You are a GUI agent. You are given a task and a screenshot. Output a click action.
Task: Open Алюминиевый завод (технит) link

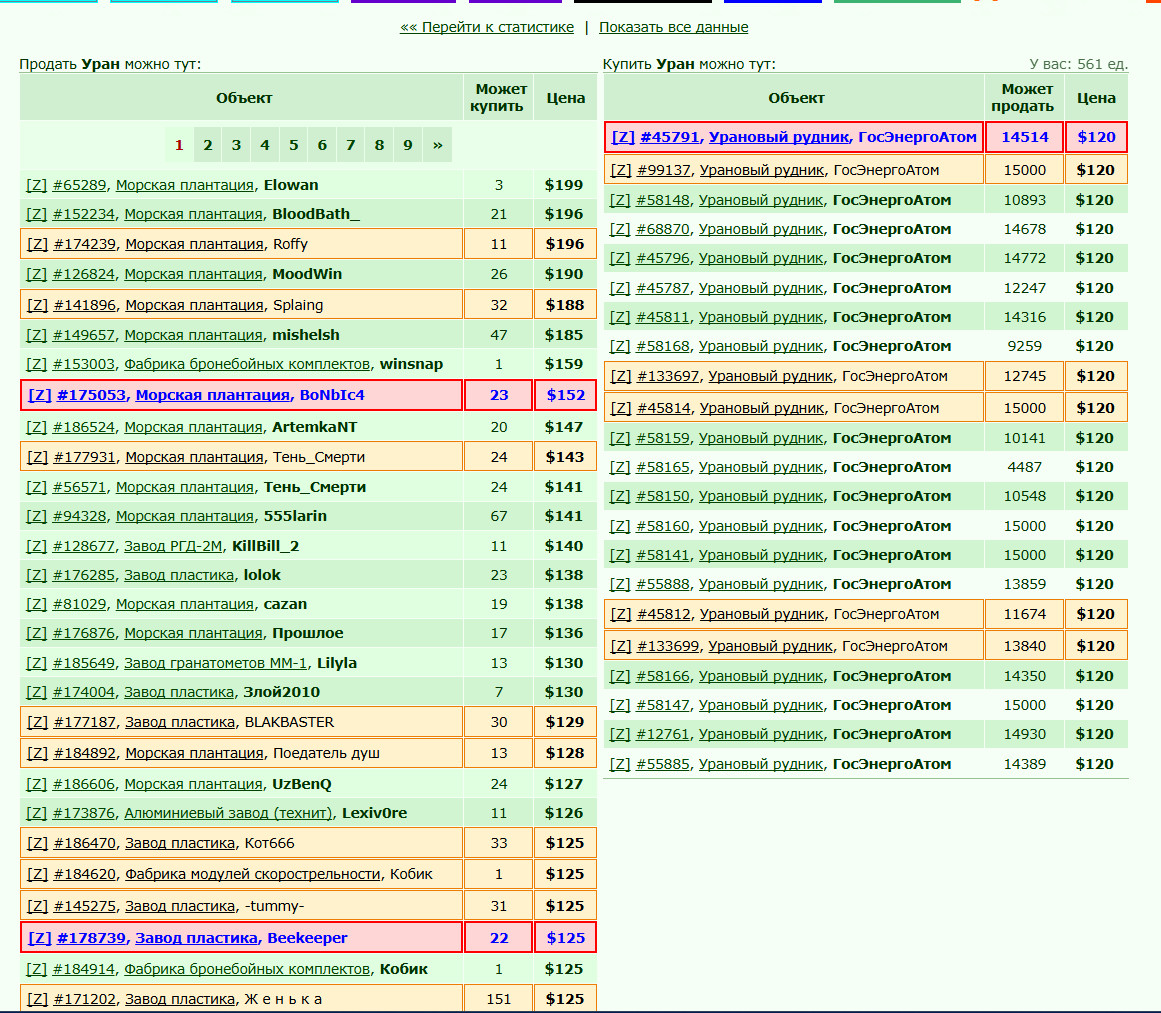(228, 813)
